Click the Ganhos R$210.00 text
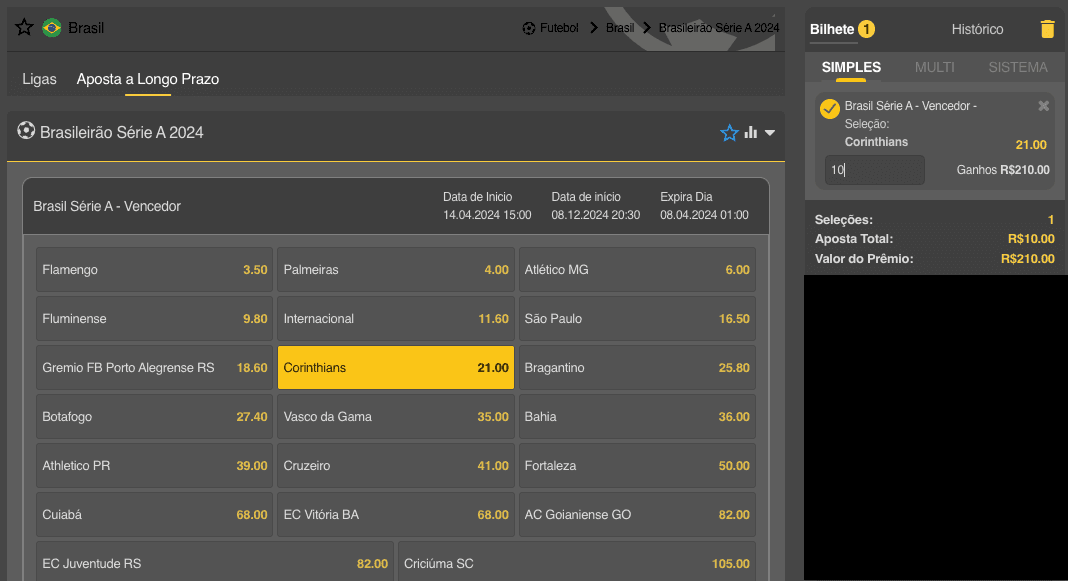The height and width of the screenshot is (581, 1068). pyautogui.click(x=1003, y=170)
